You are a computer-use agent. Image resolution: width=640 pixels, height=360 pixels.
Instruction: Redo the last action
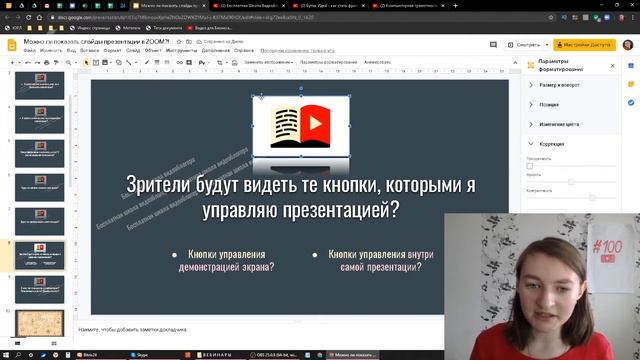point(37,62)
